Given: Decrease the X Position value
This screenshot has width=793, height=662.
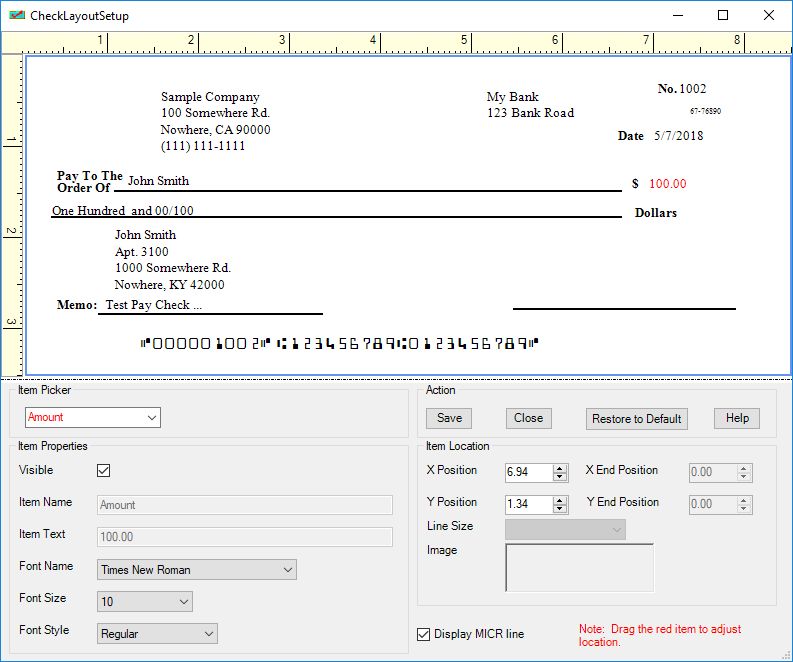Looking at the screenshot, I should tap(559, 477).
